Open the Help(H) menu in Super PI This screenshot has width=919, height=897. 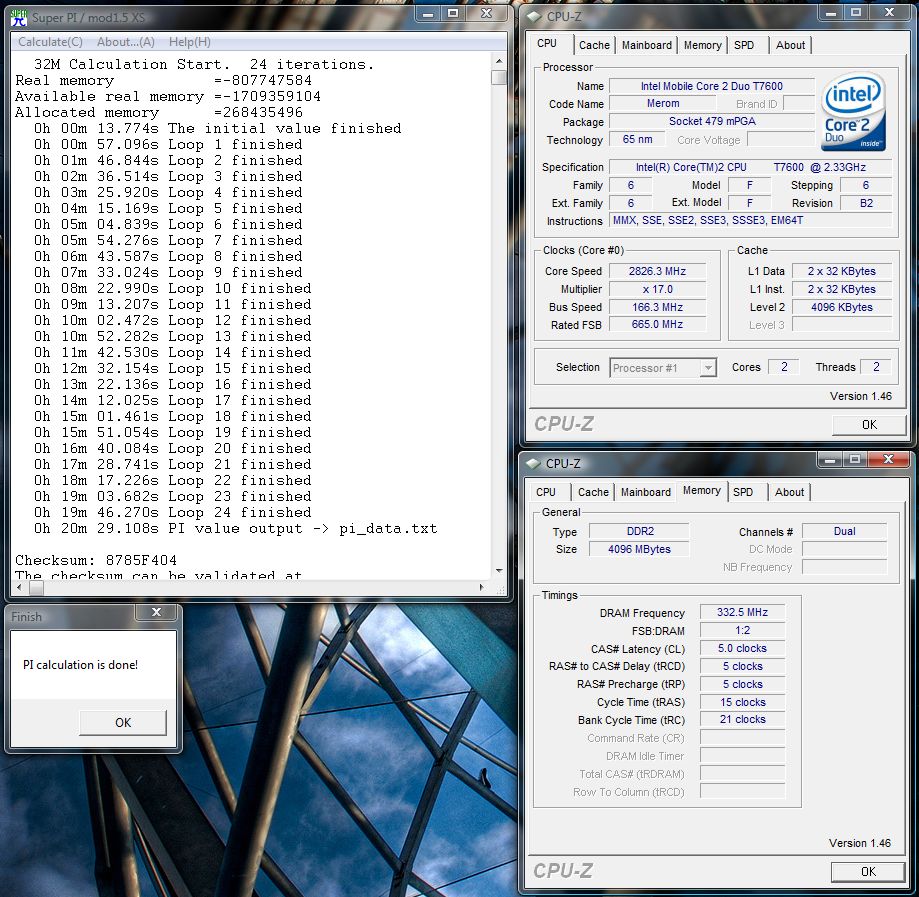click(x=189, y=42)
